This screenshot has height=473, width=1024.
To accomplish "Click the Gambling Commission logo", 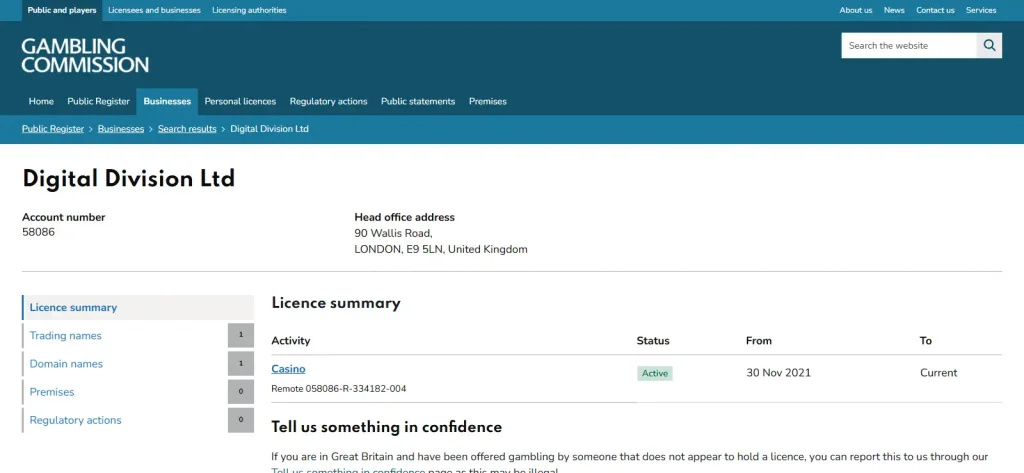I will 85,55.
